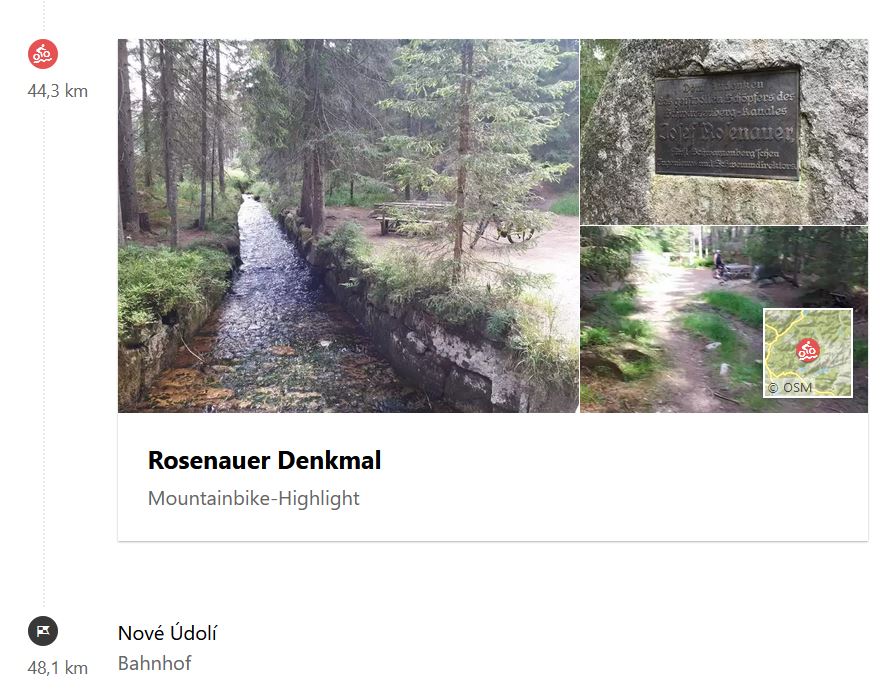Click the red mountain bike highlight icon
The image size is (894, 693).
43,54
